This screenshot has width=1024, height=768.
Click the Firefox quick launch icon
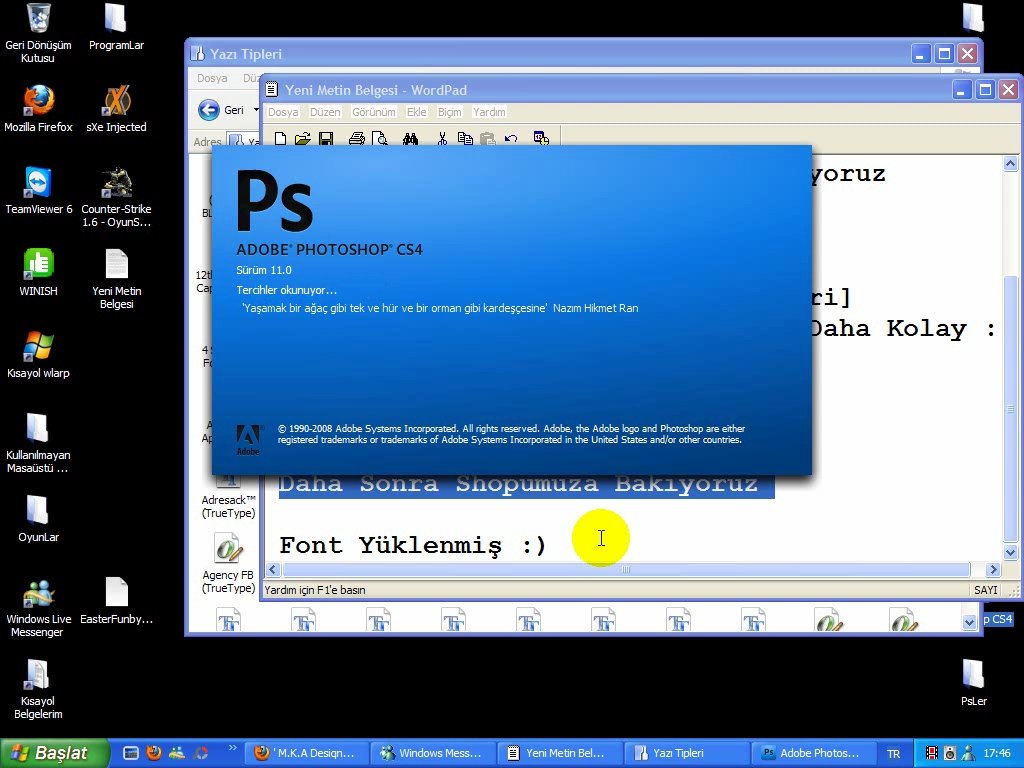click(154, 753)
